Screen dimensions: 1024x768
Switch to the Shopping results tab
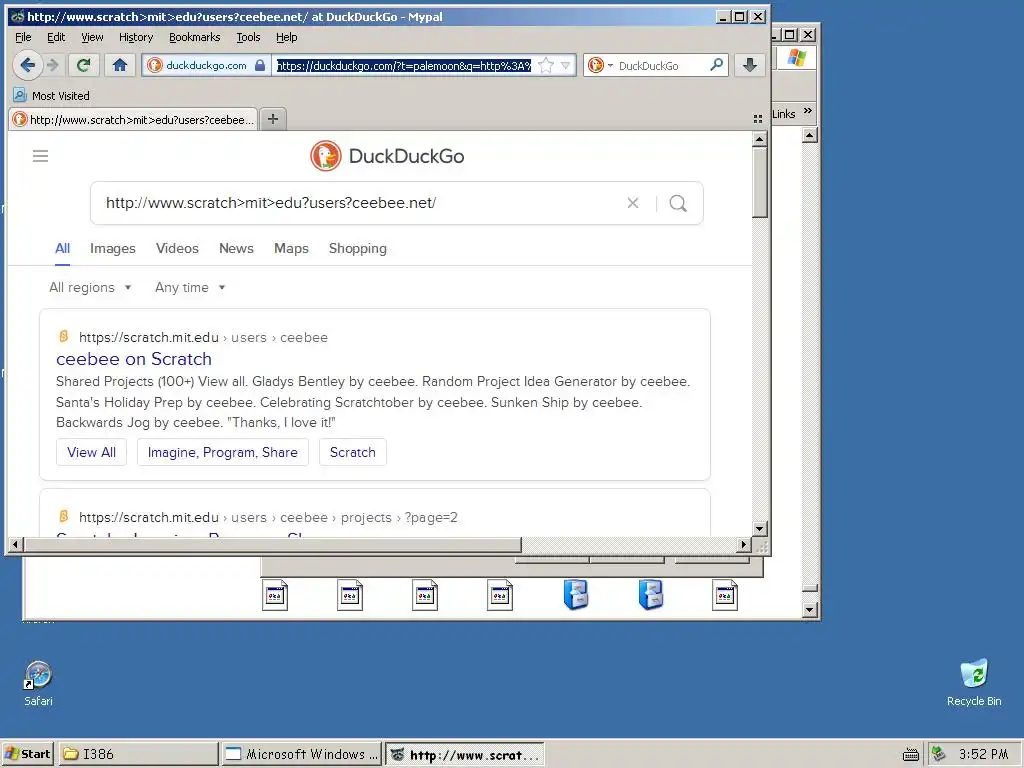pos(358,248)
